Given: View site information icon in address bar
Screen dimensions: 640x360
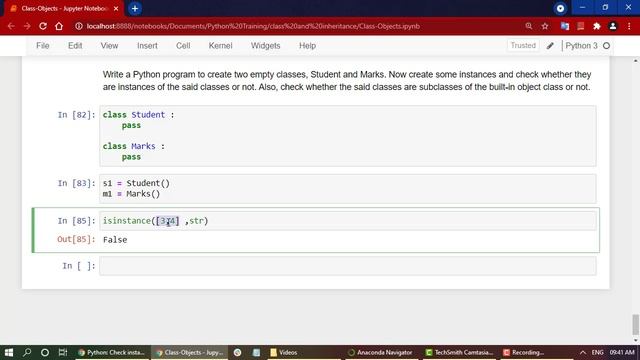Looking at the screenshot, I should pyautogui.click(x=78, y=26).
